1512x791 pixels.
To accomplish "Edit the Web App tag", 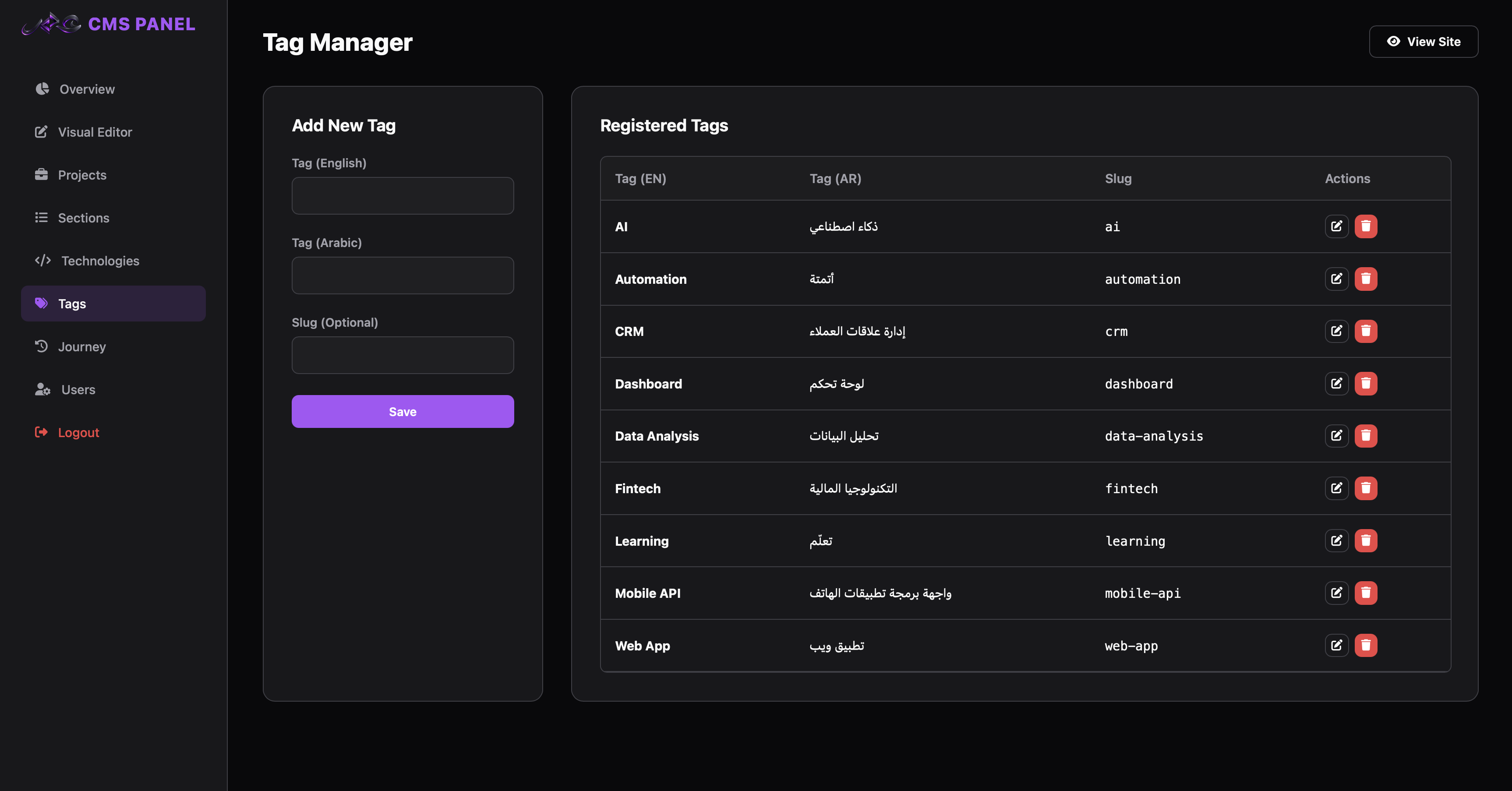I will [x=1336, y=646].
